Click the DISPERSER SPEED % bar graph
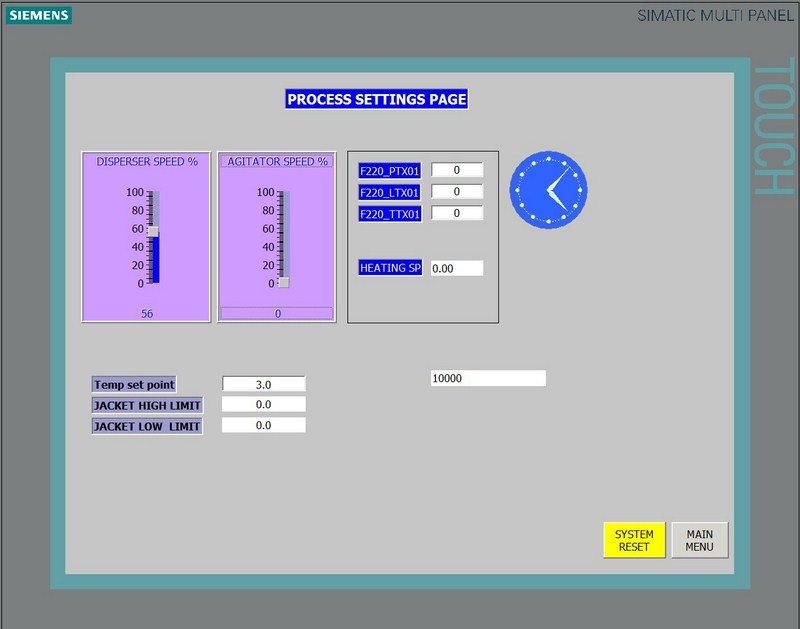Viewport: 800px width, 629px height. click(x=145, y=237)
